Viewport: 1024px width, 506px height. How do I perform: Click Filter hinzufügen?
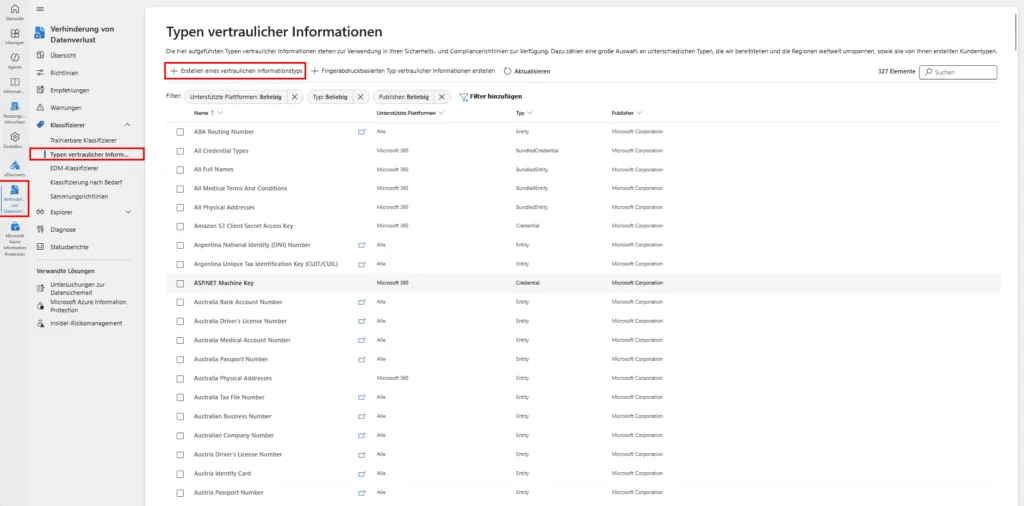(490, 97)
